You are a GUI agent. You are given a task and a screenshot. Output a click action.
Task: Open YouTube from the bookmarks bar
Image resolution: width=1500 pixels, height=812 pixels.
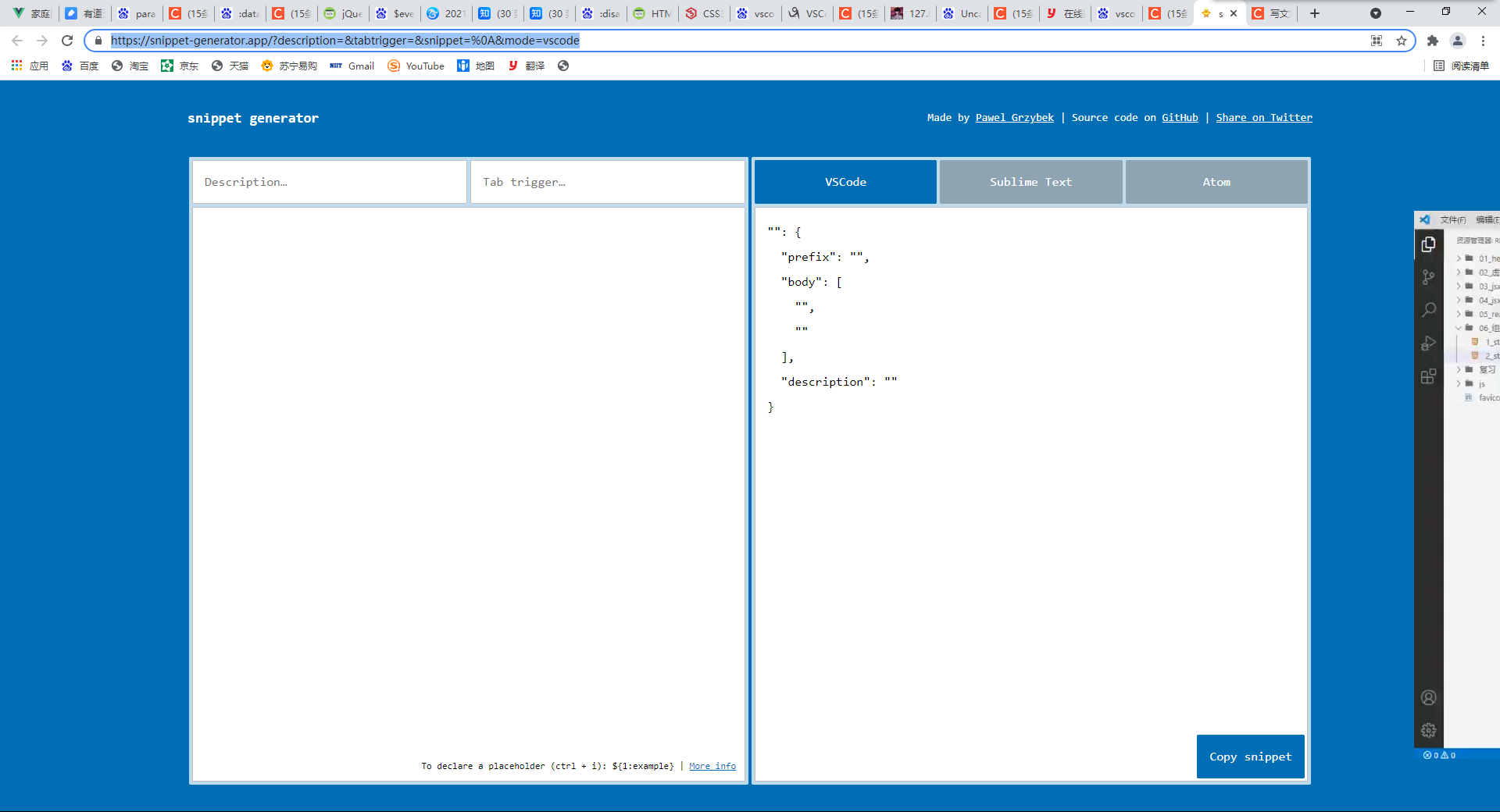click(x=416, y=66)
